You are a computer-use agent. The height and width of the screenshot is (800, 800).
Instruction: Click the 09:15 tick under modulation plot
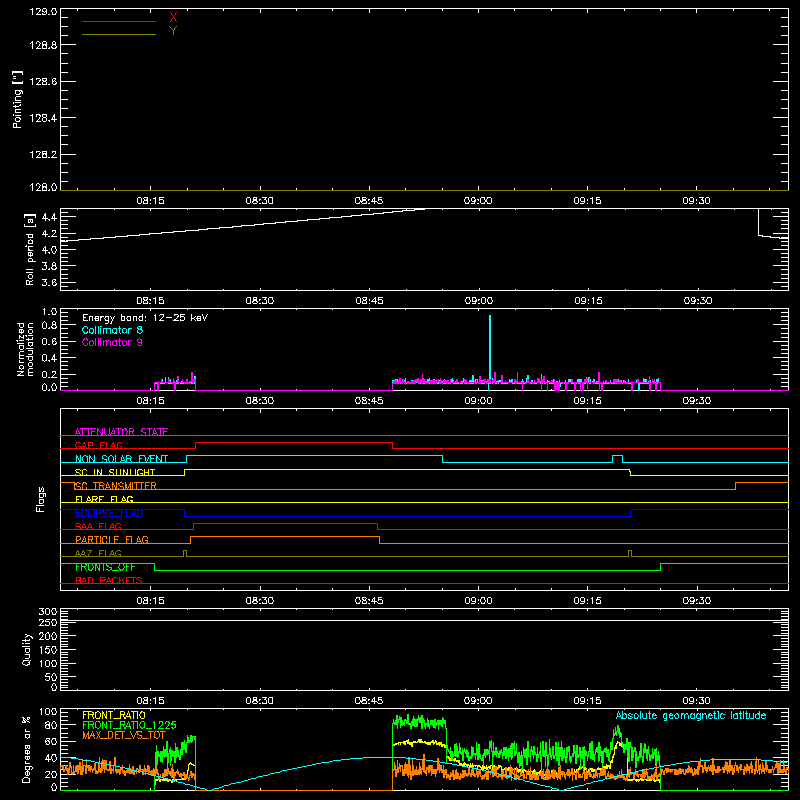click(587, 401)
